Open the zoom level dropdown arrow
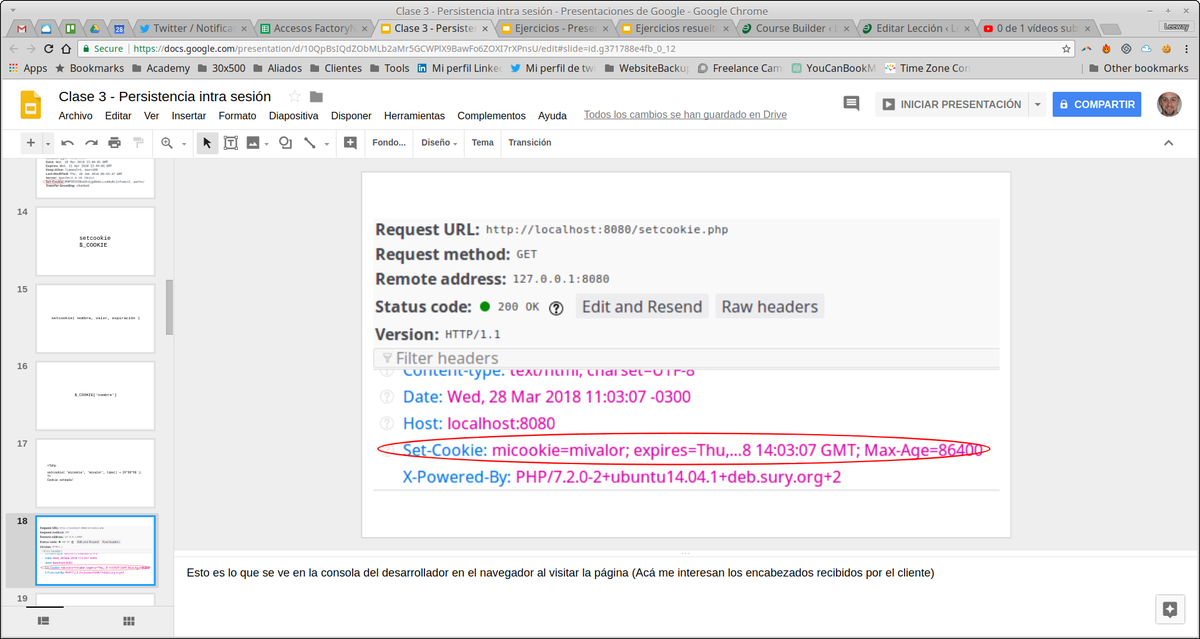 [x=184, y=144]
